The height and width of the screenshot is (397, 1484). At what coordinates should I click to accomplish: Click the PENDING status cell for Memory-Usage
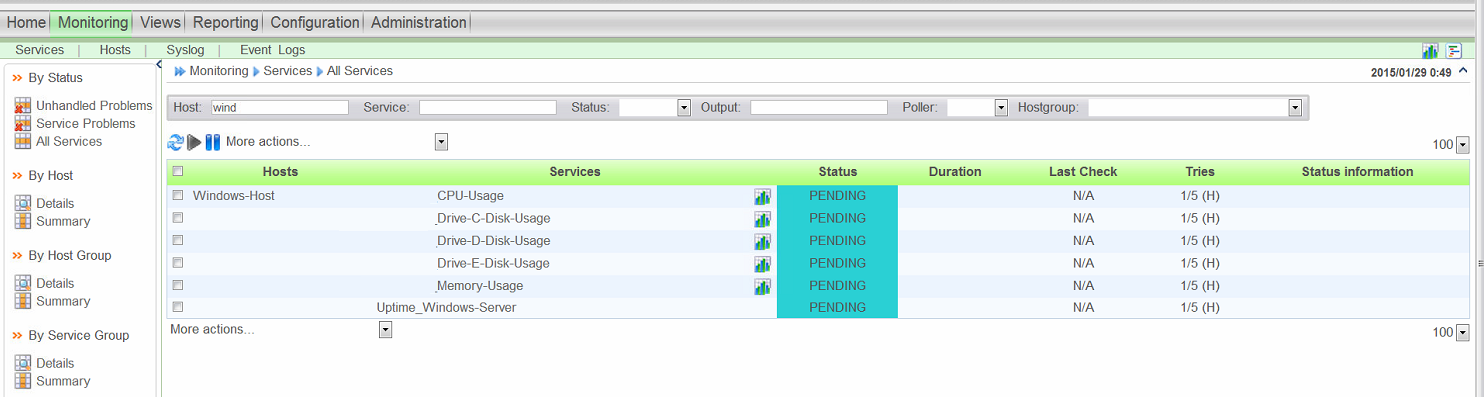[x=837, y=286]
